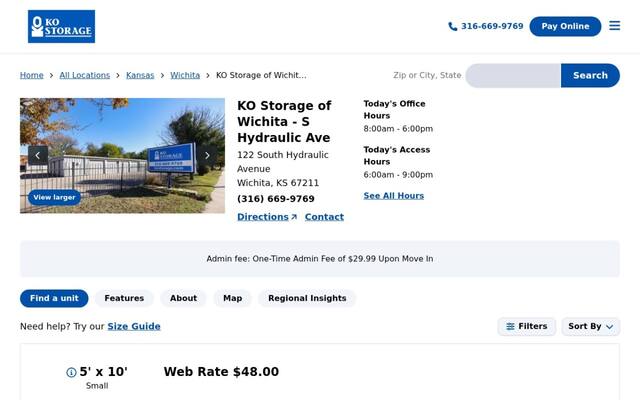Screen dimensions: 640x400
Task: Open the Size Guide link
Action: click(x=134, y=327)
